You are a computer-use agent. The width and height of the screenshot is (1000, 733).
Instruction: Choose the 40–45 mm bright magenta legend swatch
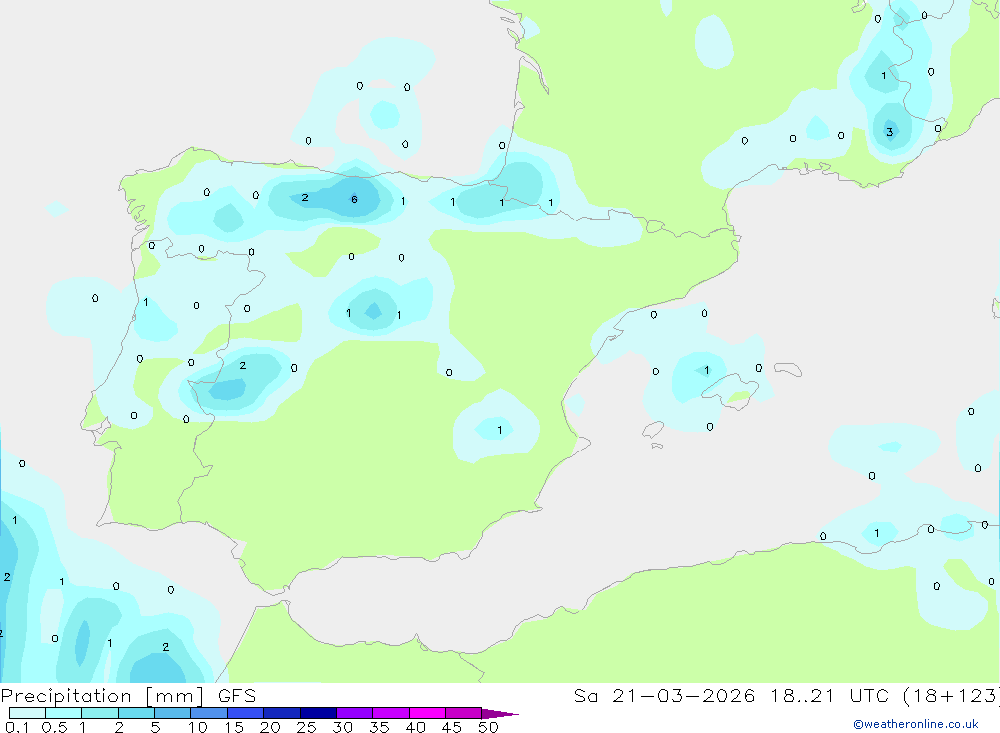(x=427, y=713)
